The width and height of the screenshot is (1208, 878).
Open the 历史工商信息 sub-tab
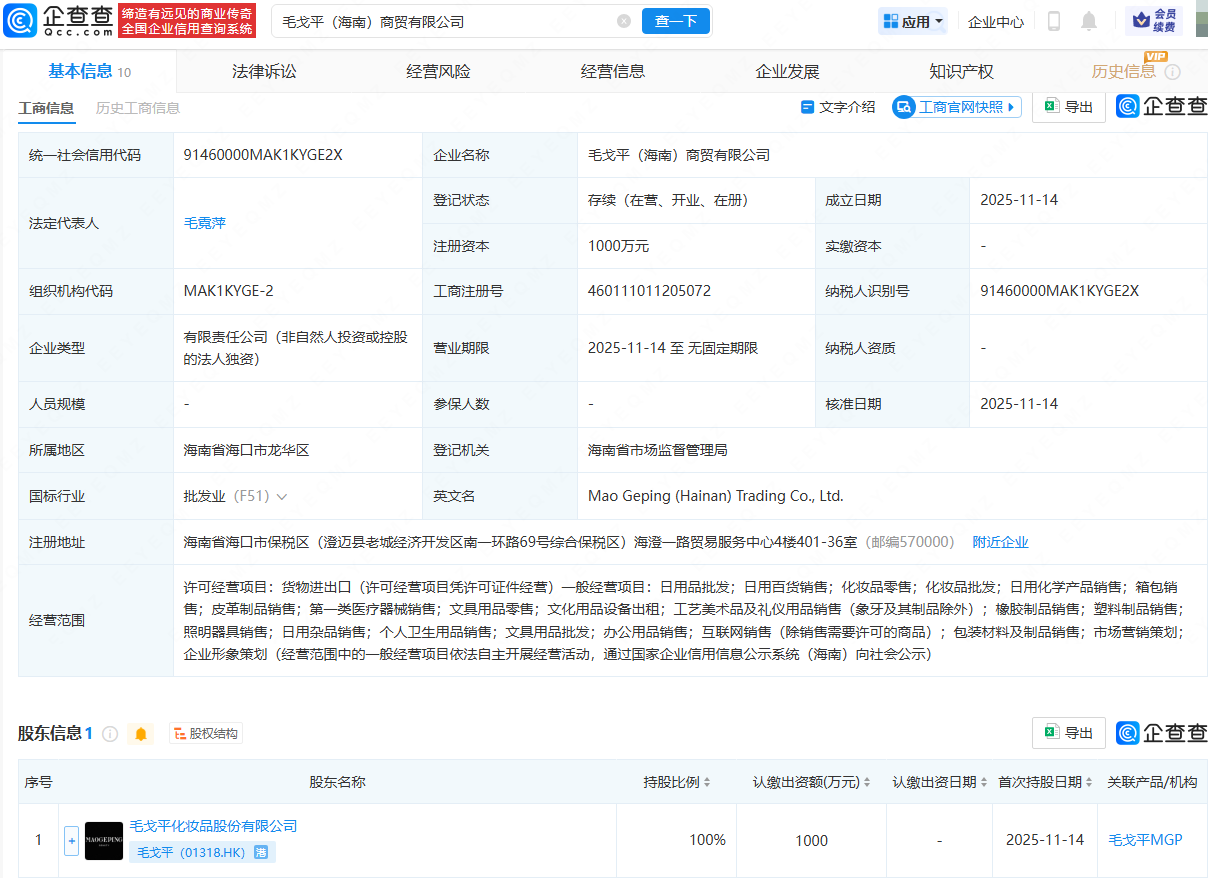pyautogui.click(x=137, y=108)
